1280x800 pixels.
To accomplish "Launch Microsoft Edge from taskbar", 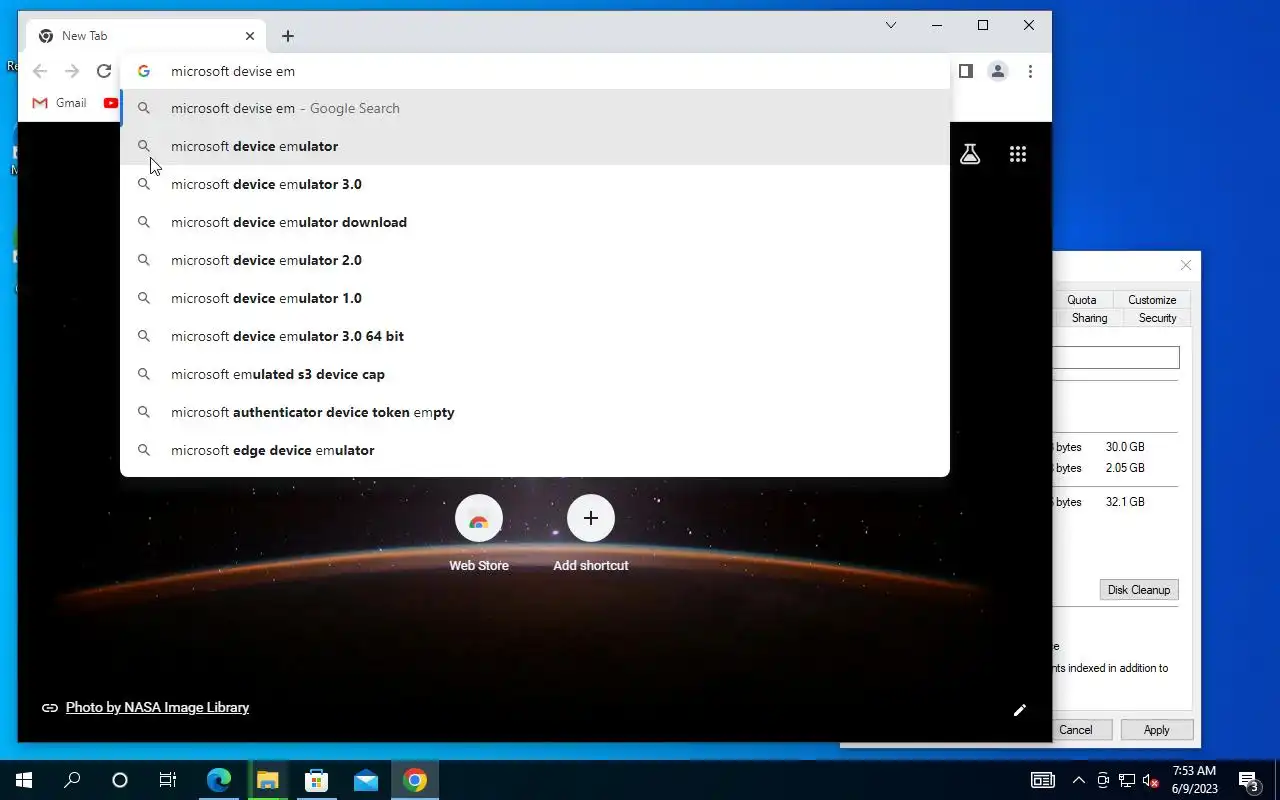I will point(218,780).
